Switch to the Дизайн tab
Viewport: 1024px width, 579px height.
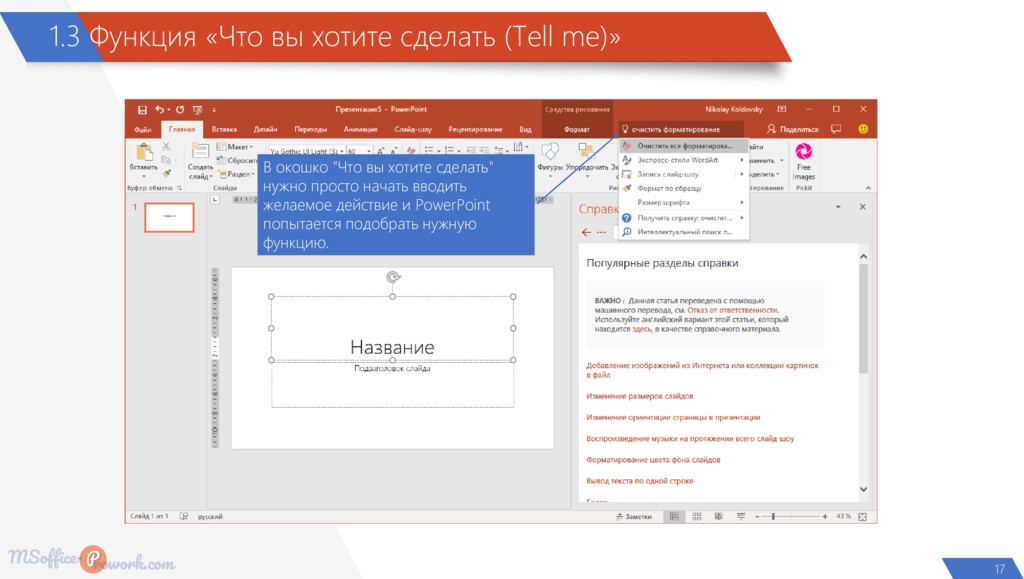pyautogui.click(x=265, y=129)
